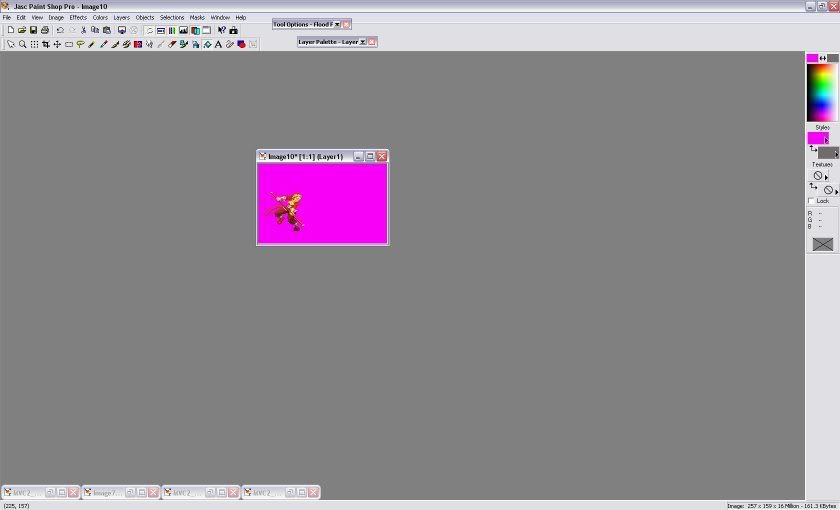
Task: Select the Color Replacer tool
Action: click(138, 44)
